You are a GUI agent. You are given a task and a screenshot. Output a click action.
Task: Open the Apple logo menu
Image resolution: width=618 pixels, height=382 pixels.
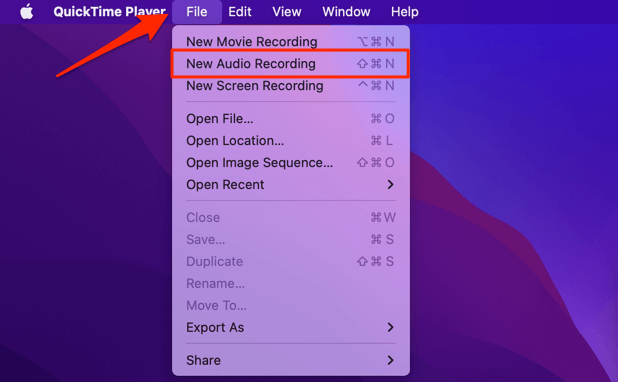tap(26, 12)
